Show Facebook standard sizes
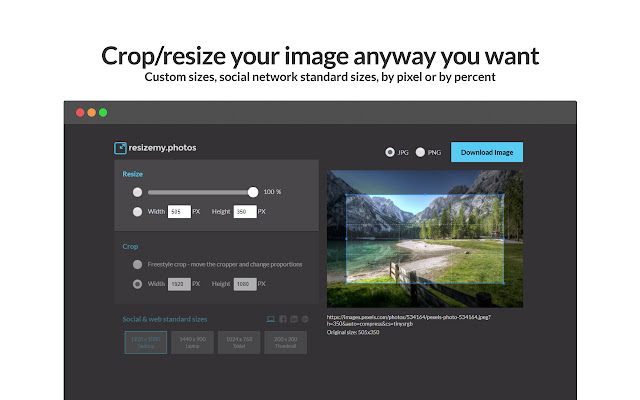The image size is (640, 400). click(282, 319)
